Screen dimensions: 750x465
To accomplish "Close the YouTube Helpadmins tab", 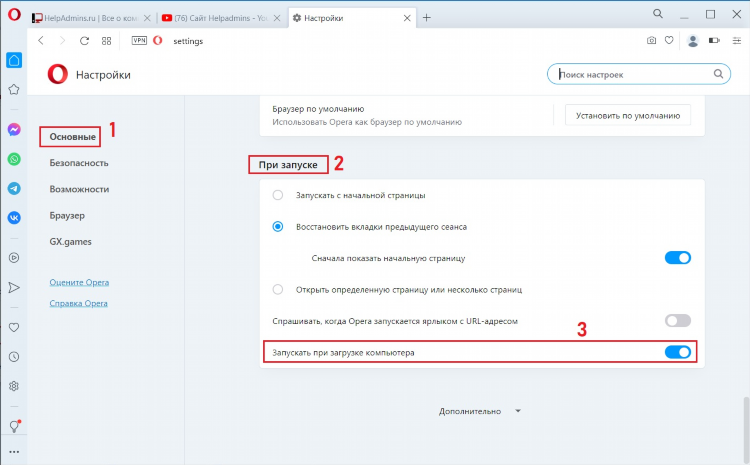I will point(277,18).
